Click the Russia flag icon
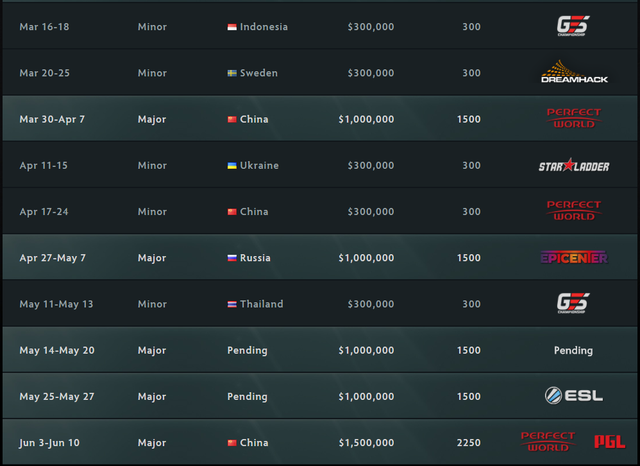The image size is (640, 466). pos(232,258)
